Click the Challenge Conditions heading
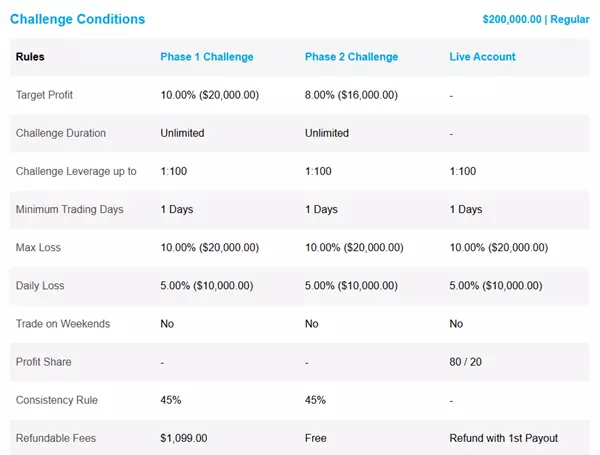Image resolution: width=600 pixels, height=455 pixels. pyautogui.click(x=77, y=19)
